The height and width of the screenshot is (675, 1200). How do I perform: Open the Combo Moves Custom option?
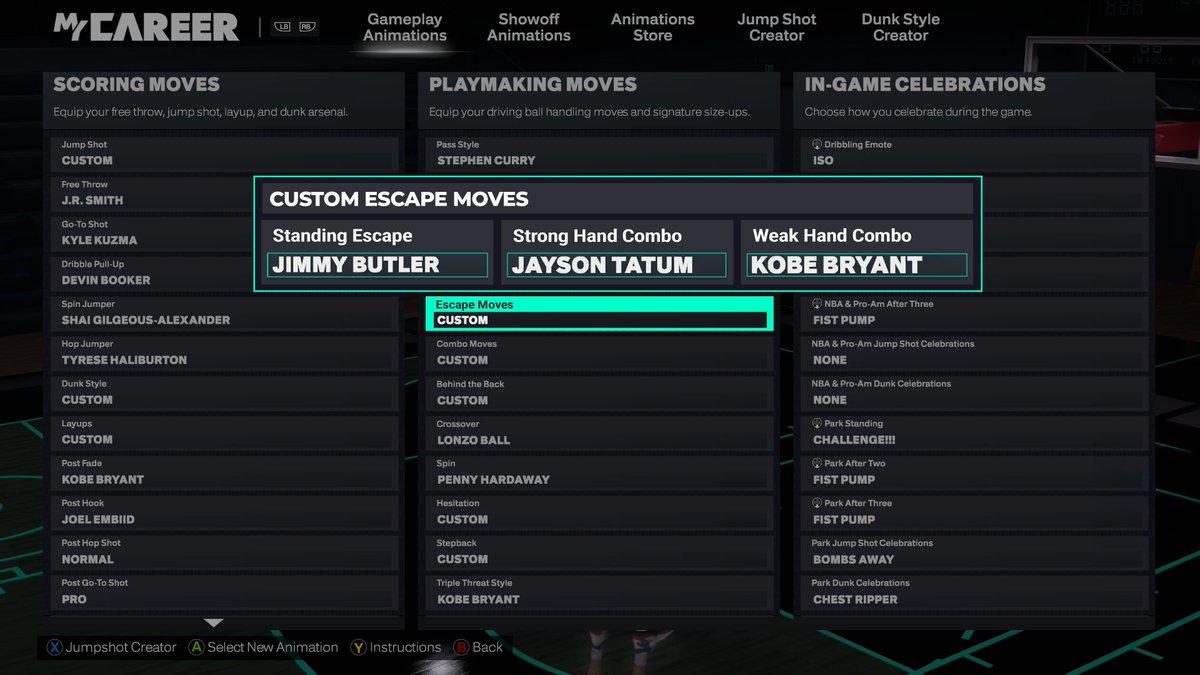click(x=600, y=352)
